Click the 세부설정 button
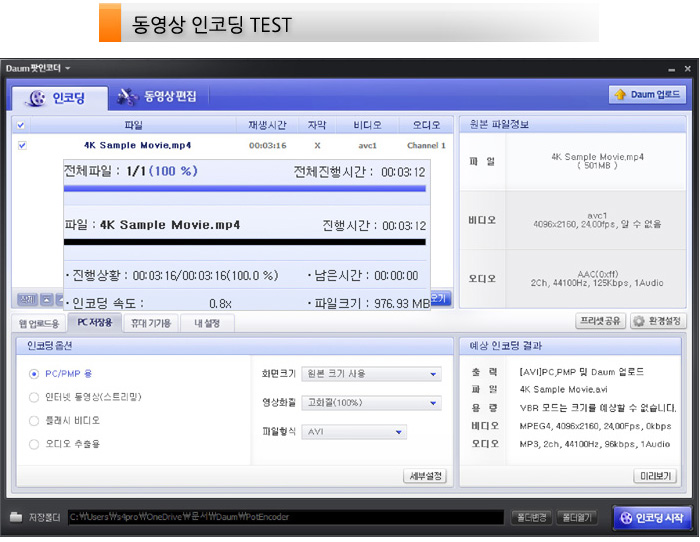The height and width of the screenshot is (542, 700). coord(425,476)
